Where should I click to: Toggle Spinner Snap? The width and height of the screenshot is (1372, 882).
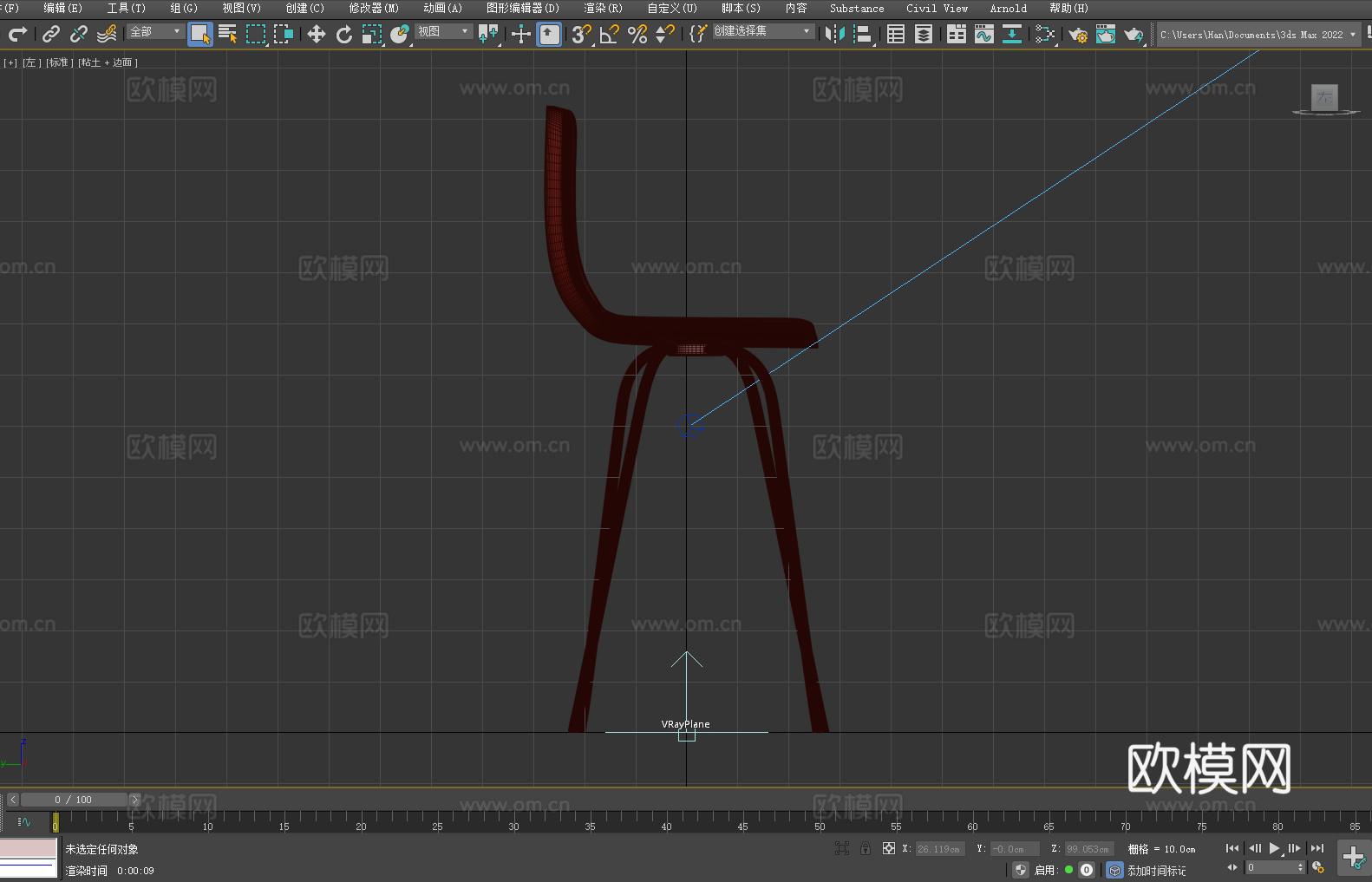tap(665, 34)
